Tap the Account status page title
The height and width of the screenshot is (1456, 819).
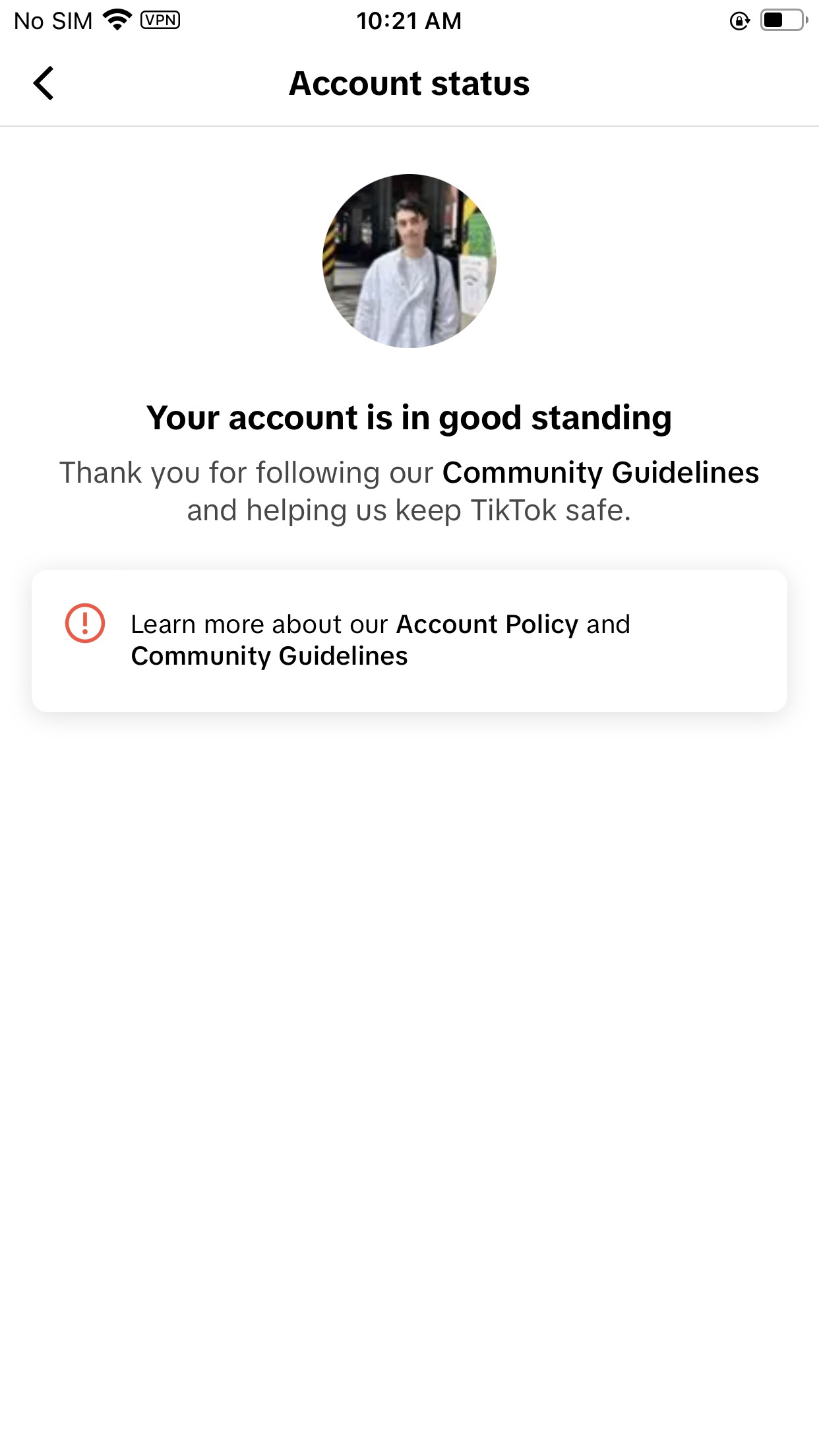coord(409,84)
